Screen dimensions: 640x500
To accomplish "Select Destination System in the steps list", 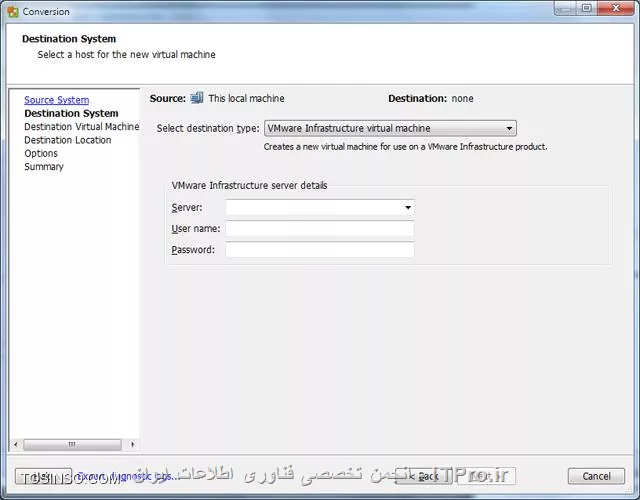I will pyautogui.click(x=71, y=113).
